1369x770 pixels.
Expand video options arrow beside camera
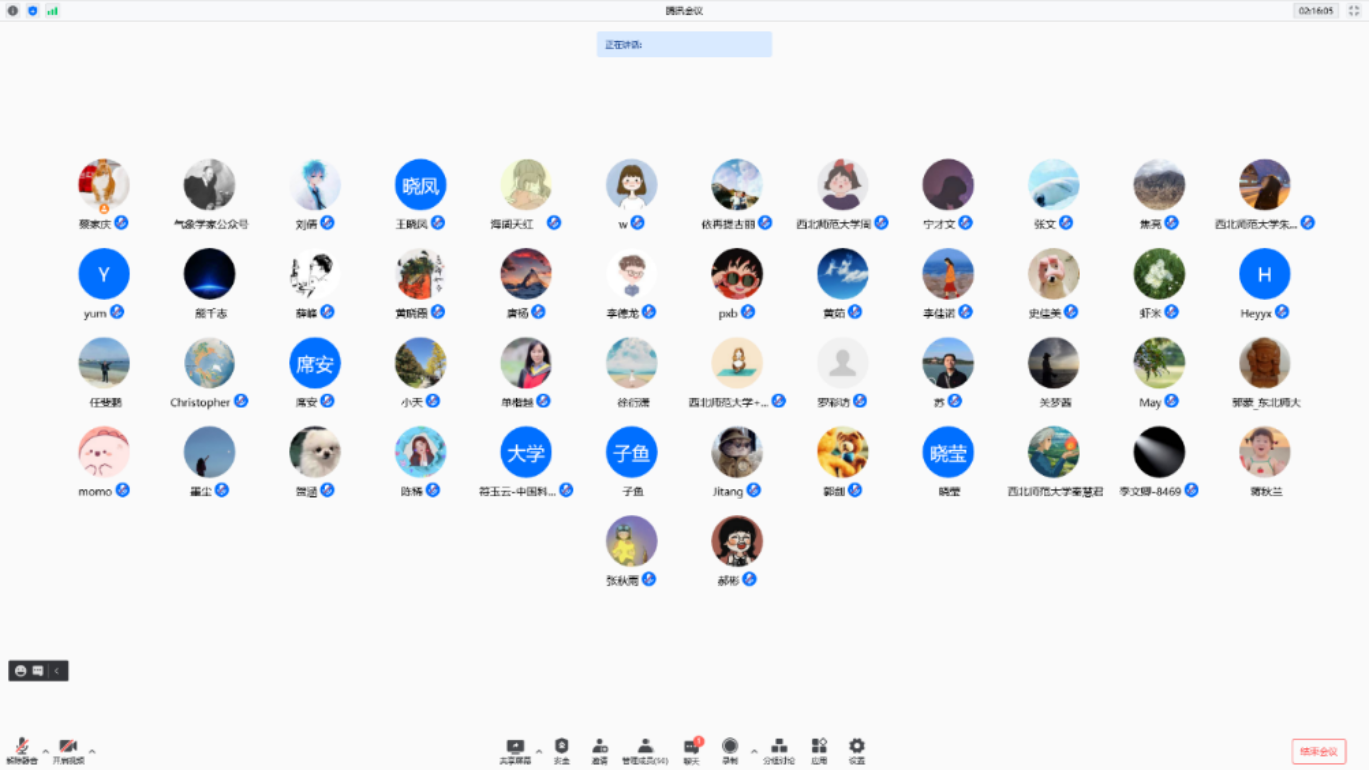point(92,751)
